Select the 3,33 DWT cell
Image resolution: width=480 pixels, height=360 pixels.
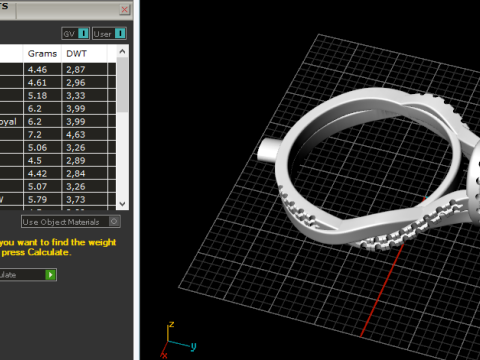[x=84, y=95]
